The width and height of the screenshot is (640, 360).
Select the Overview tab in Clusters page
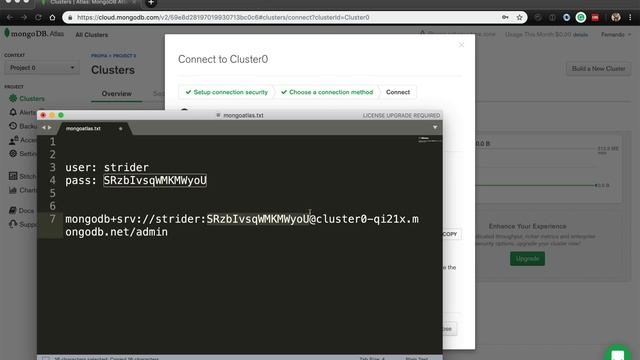(x=117, y=93)
